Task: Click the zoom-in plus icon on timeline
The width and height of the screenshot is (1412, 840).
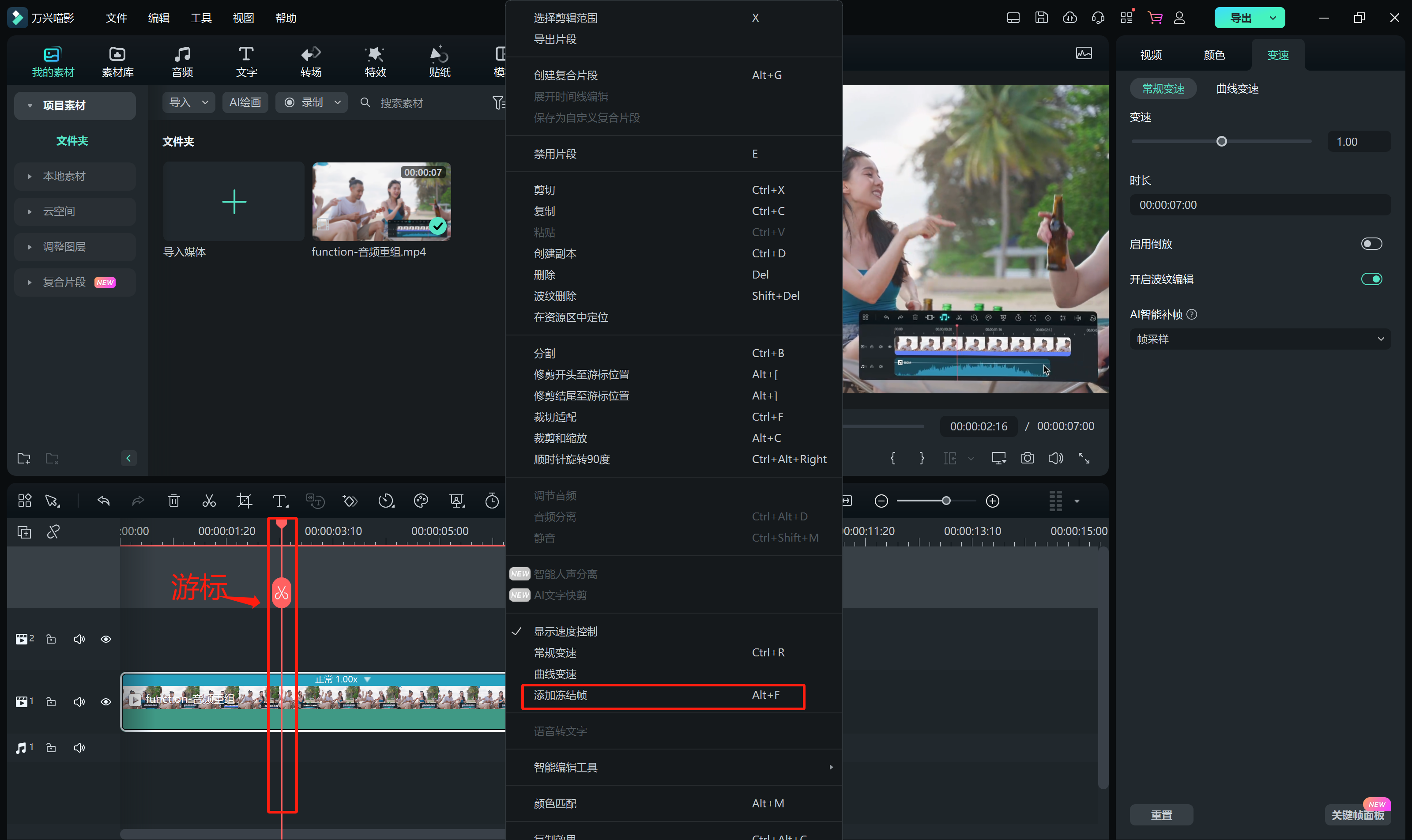Action: click(993, 501)
